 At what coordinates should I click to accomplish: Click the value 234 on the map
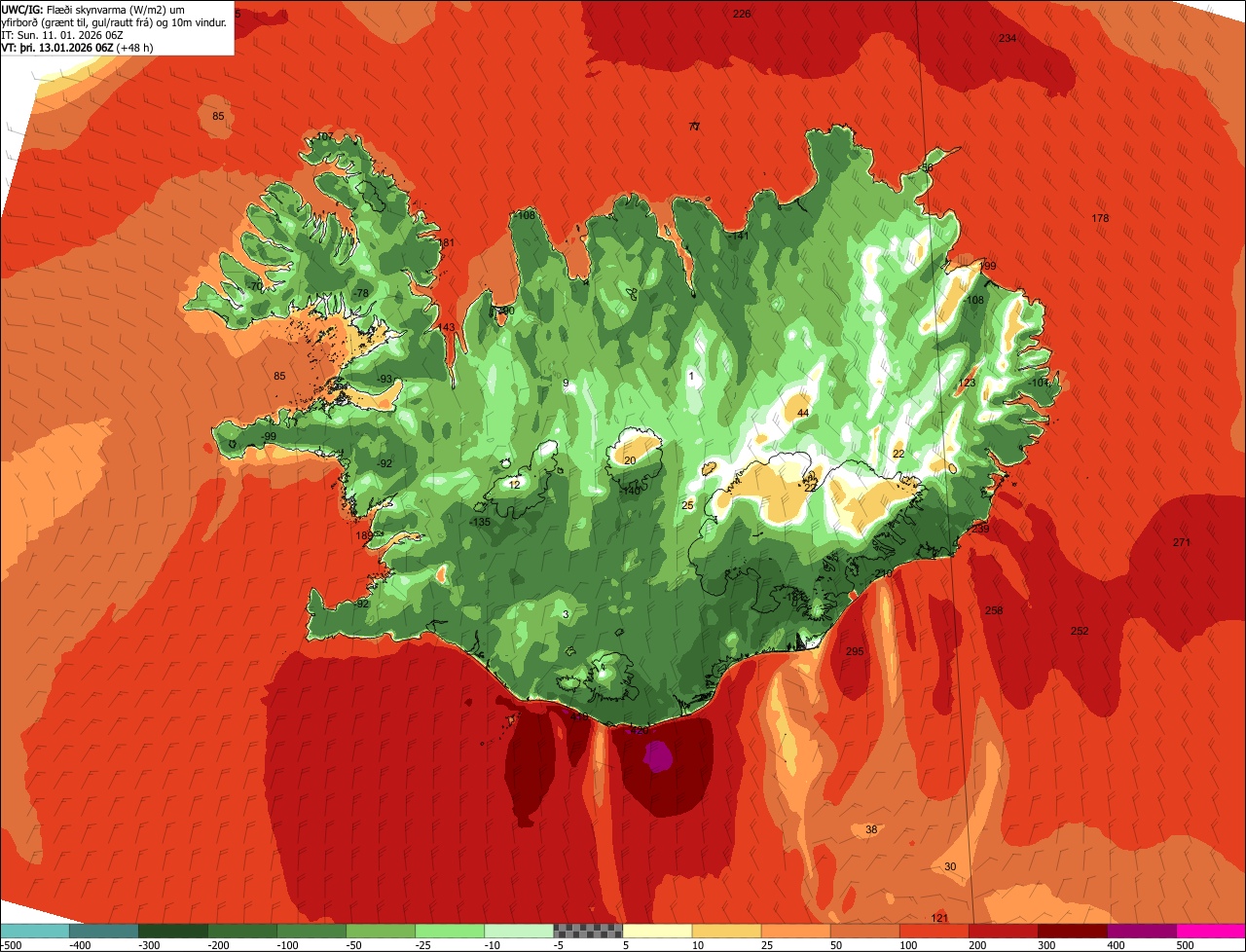pyautogui.click(x=1008, y=38)
